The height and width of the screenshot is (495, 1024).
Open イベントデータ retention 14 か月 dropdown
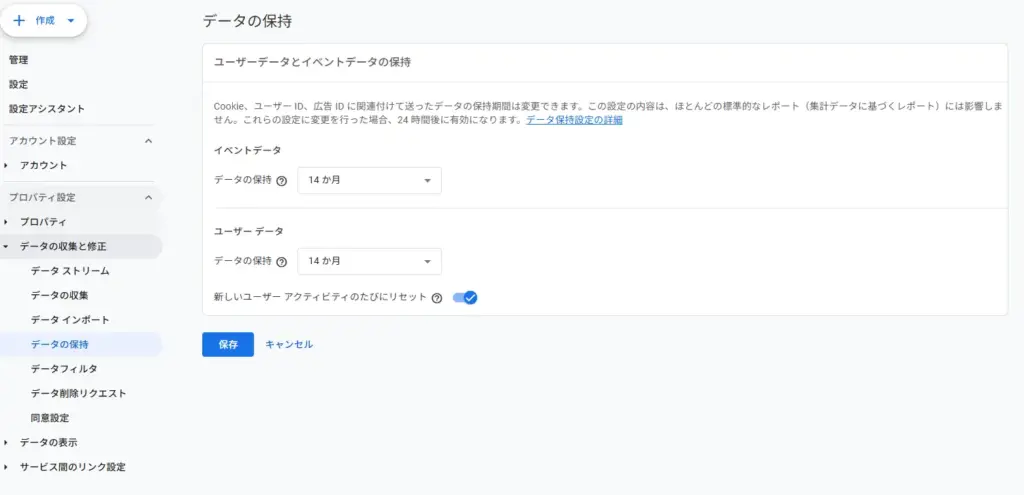click(x=370, y=180)
